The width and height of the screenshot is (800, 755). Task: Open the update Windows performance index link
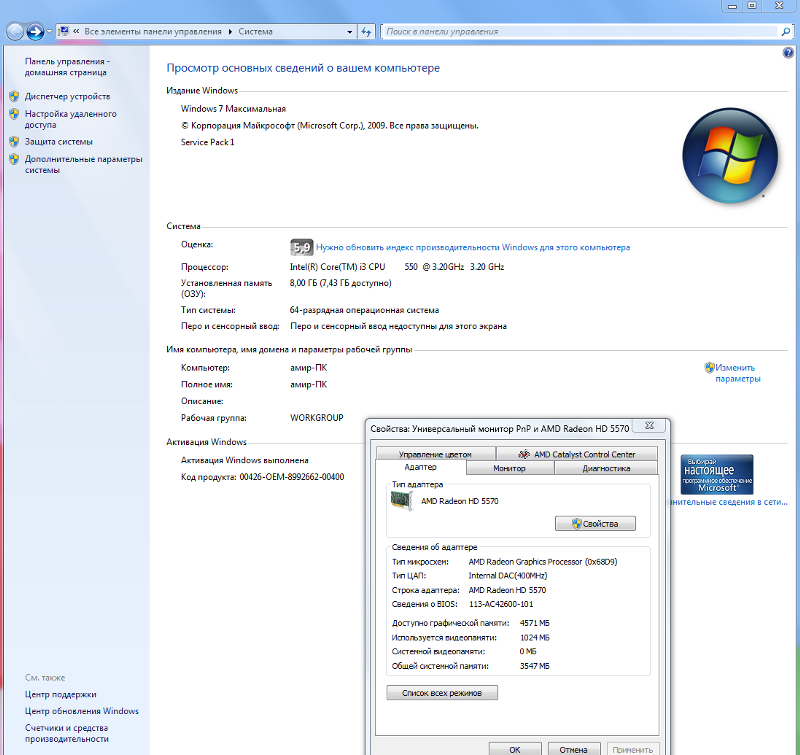click(473, 247)
